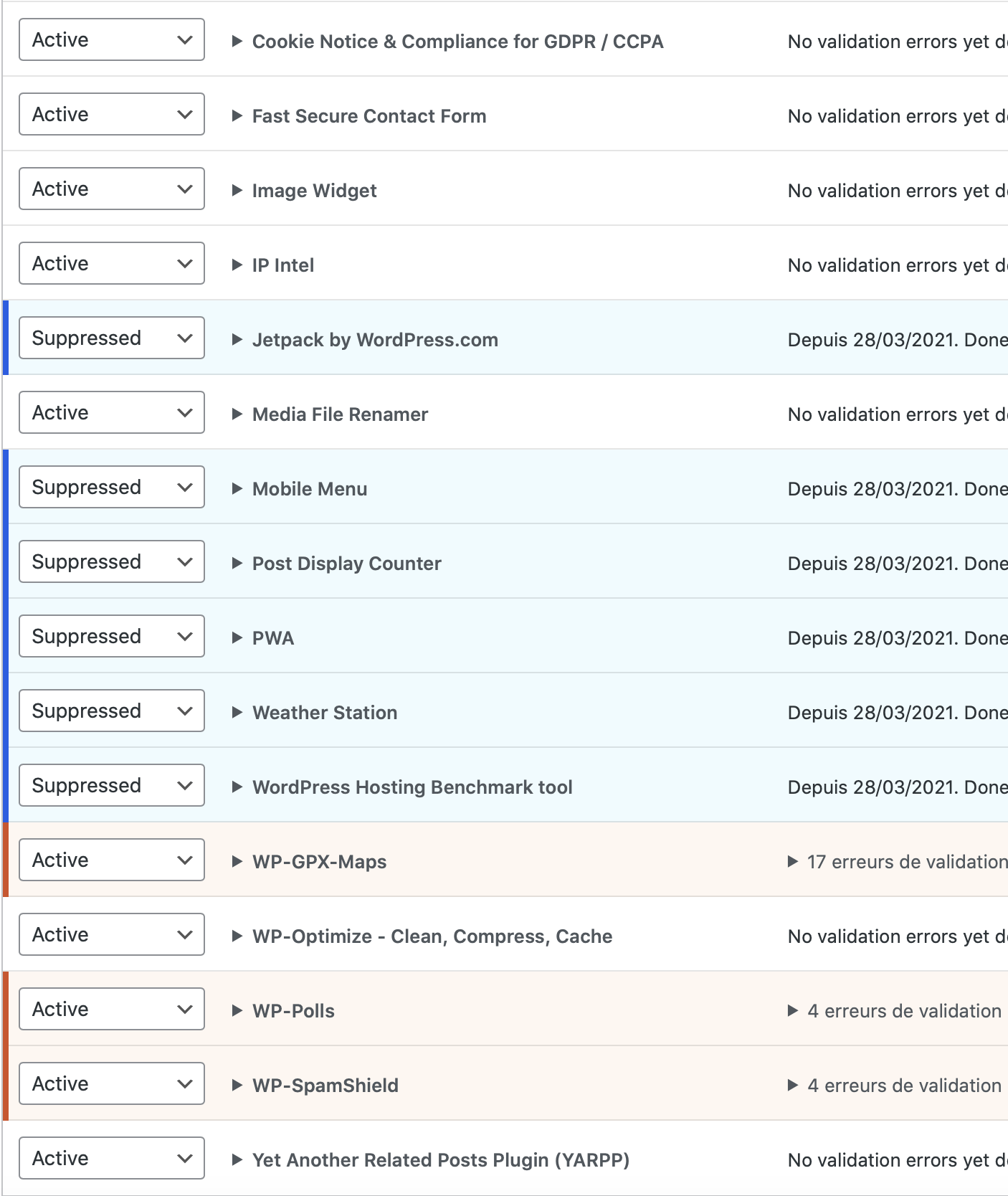Expand Yet Another Related Posts Plugin row
Image resolution: width=1008 pixels, height=1196 pixels.
(439, 1160)
